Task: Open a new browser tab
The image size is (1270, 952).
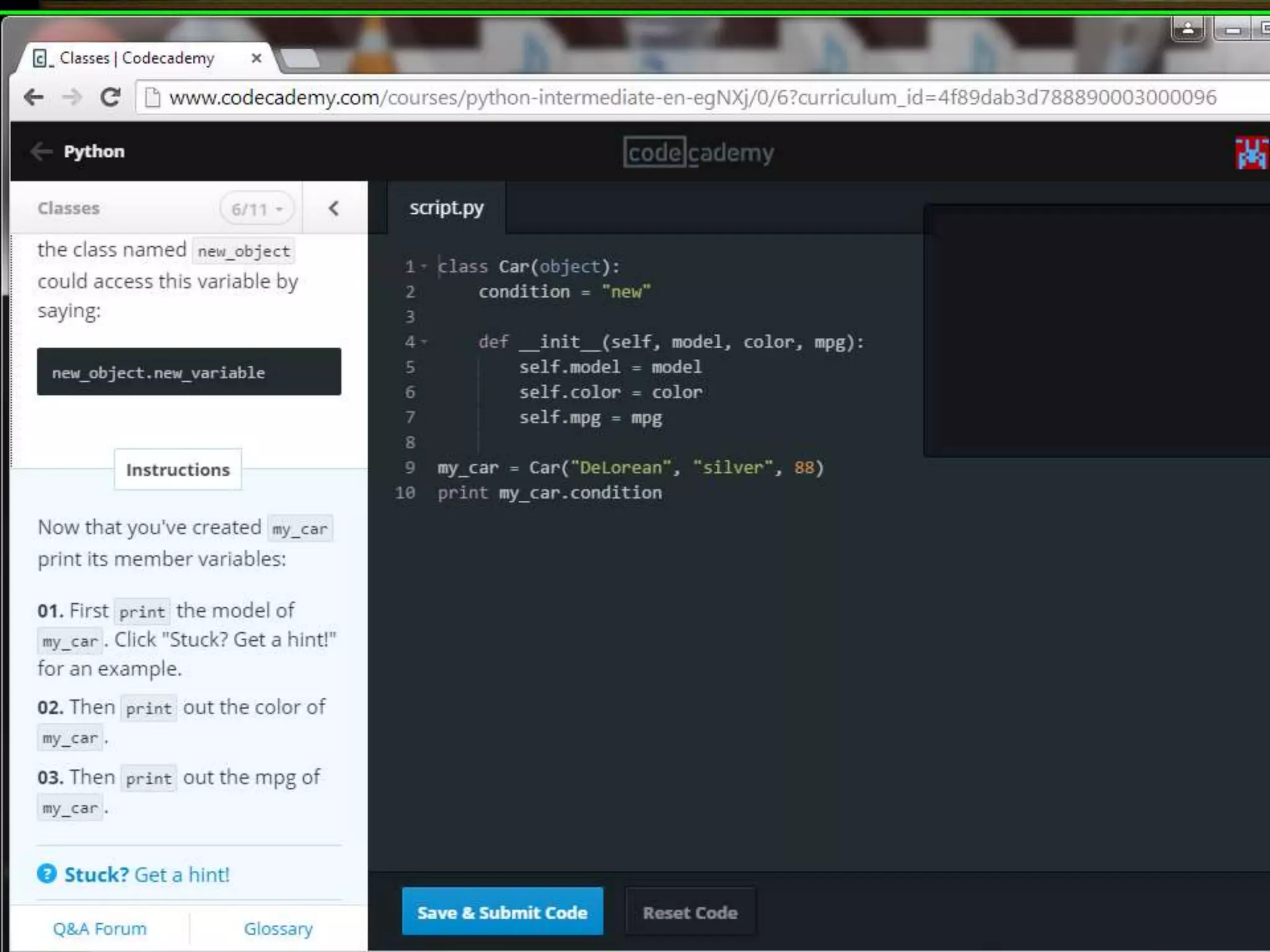Action: pos(300,59)
